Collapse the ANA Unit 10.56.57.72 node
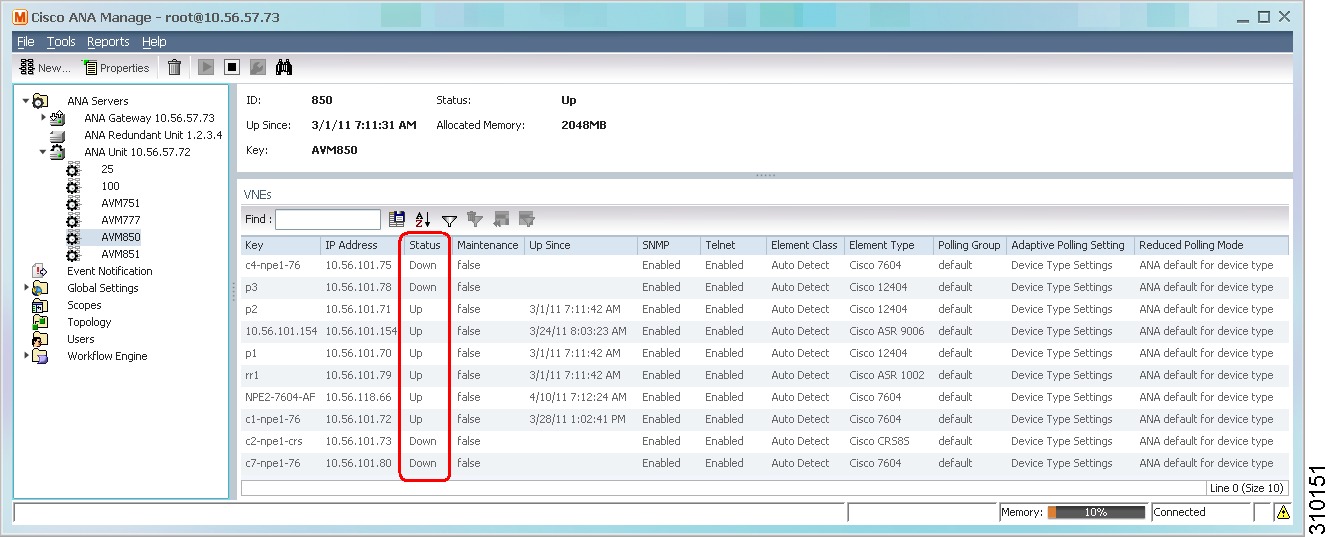Screen dimensions: 1331x537 [x=43, y=152]
